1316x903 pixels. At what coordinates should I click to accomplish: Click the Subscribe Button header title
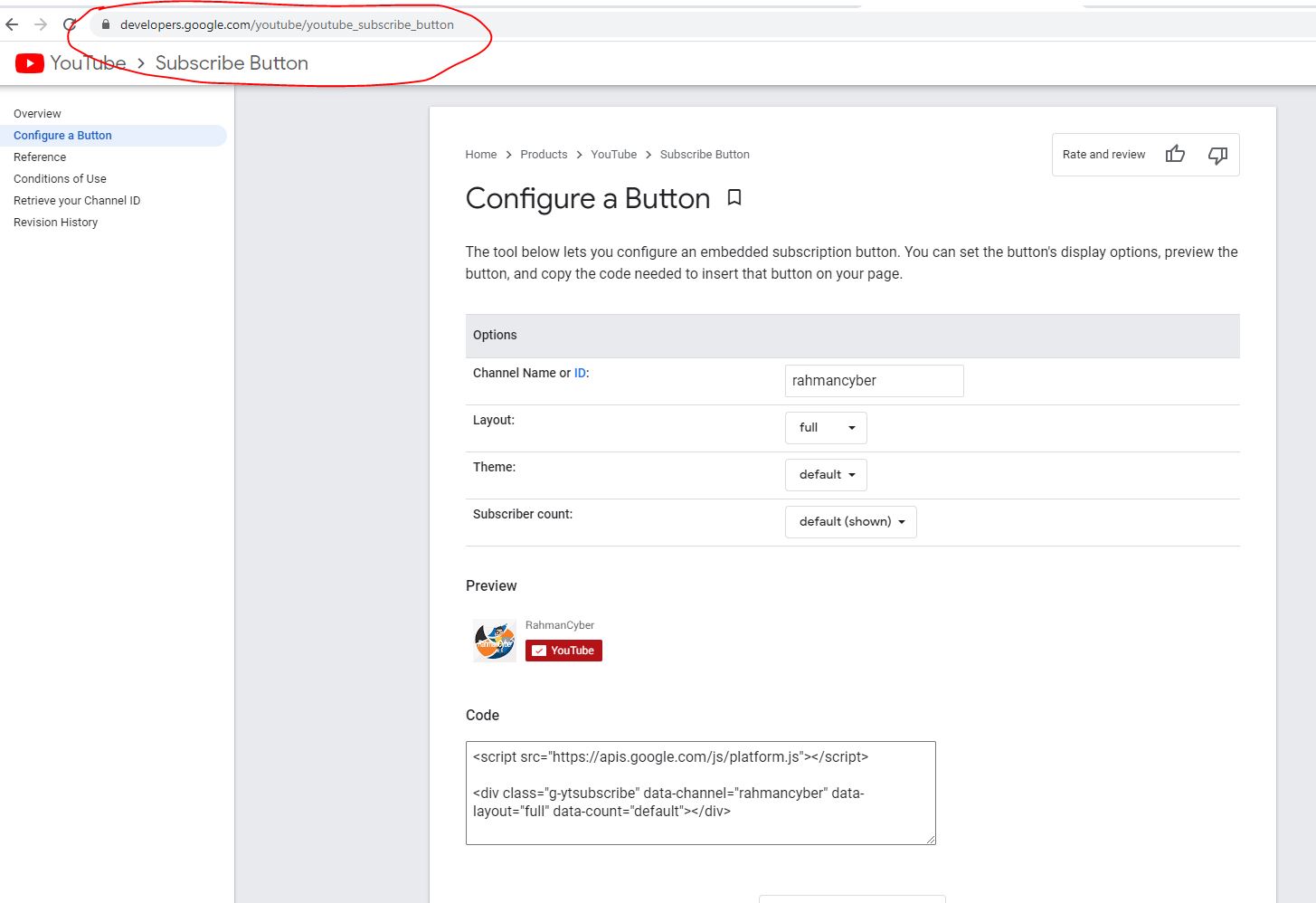(x=232, y=62)
